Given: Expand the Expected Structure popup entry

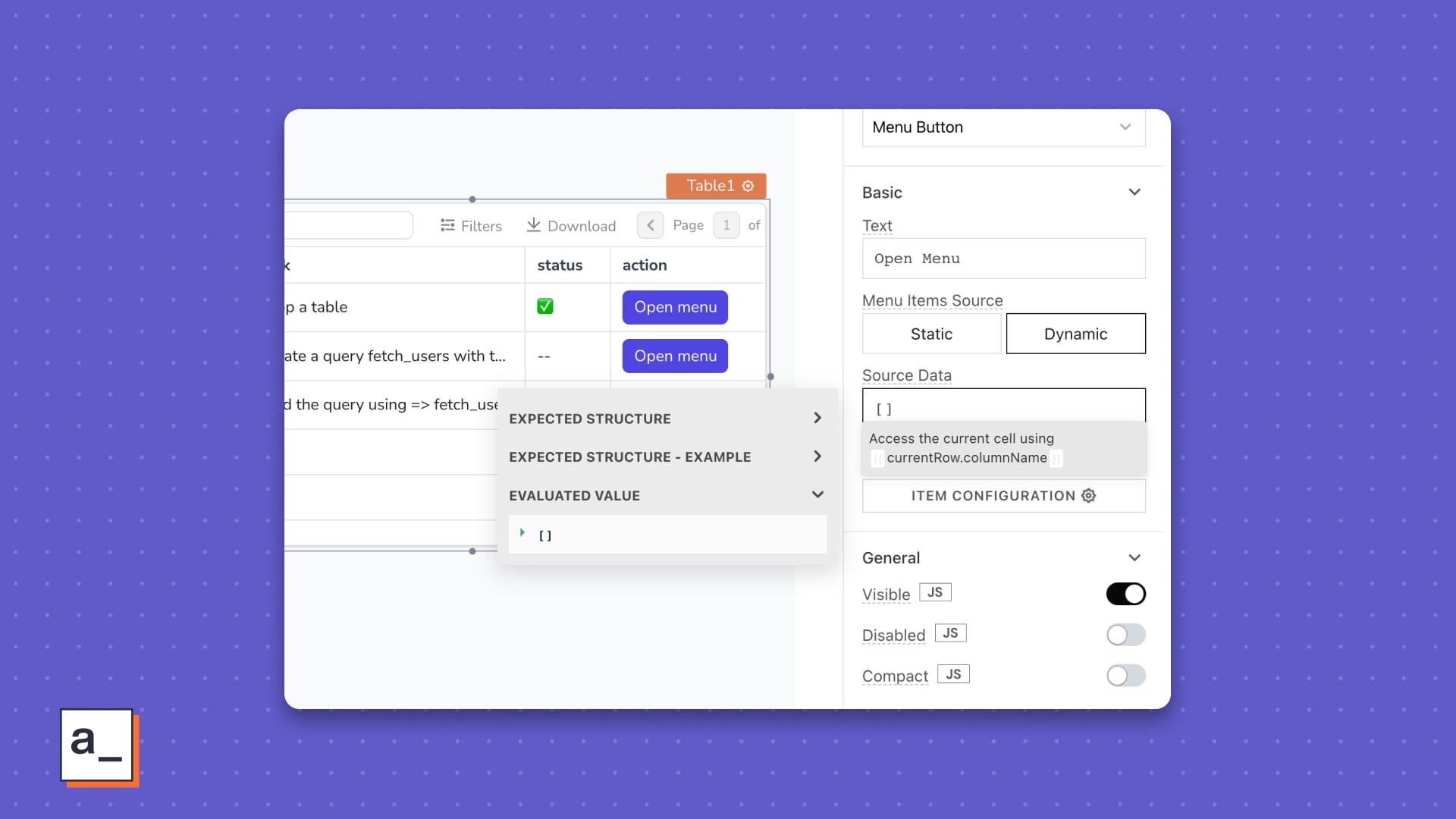Looking at the screenshot, I should [x=817, y=417].
